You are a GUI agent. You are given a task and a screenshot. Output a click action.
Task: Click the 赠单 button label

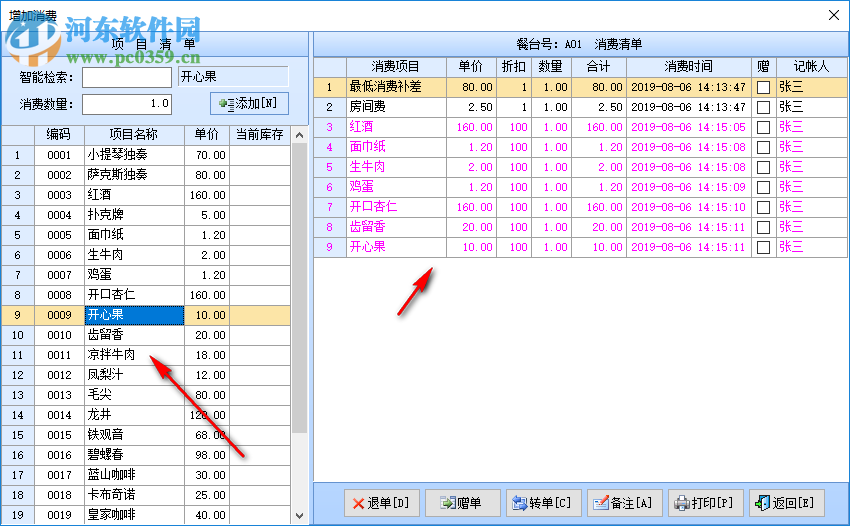click(x=469, y=503)
